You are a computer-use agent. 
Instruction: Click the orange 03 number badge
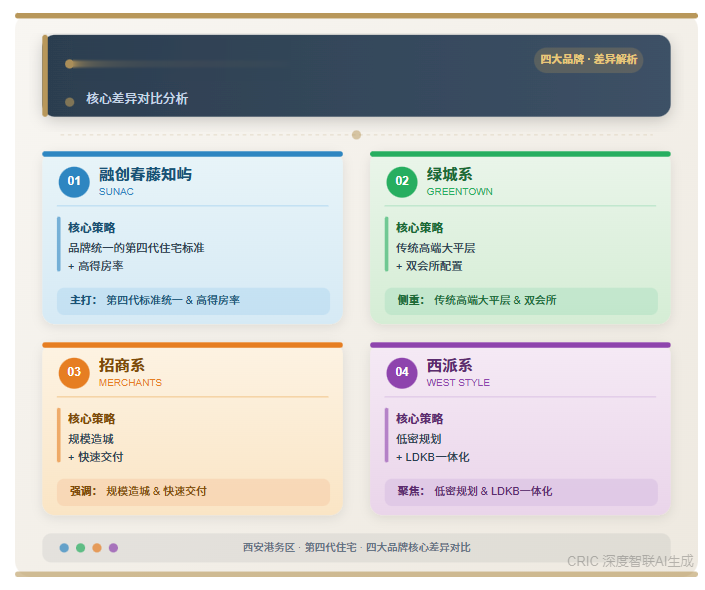click(74, 373)
